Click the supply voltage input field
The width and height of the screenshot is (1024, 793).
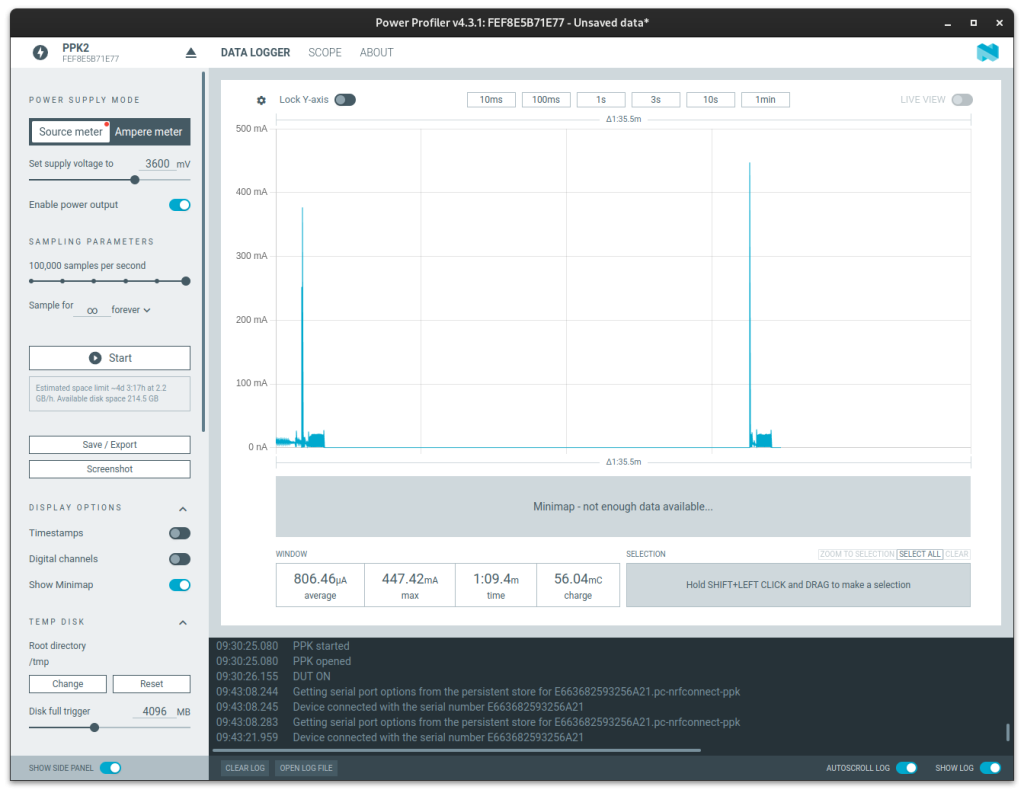157,164
